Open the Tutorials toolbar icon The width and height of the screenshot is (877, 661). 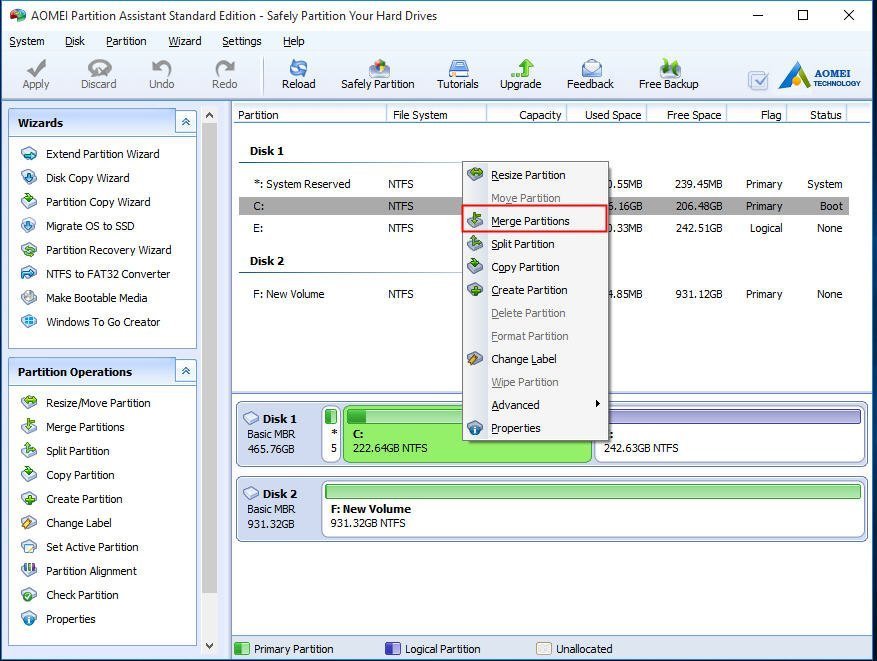pos(457,73)
